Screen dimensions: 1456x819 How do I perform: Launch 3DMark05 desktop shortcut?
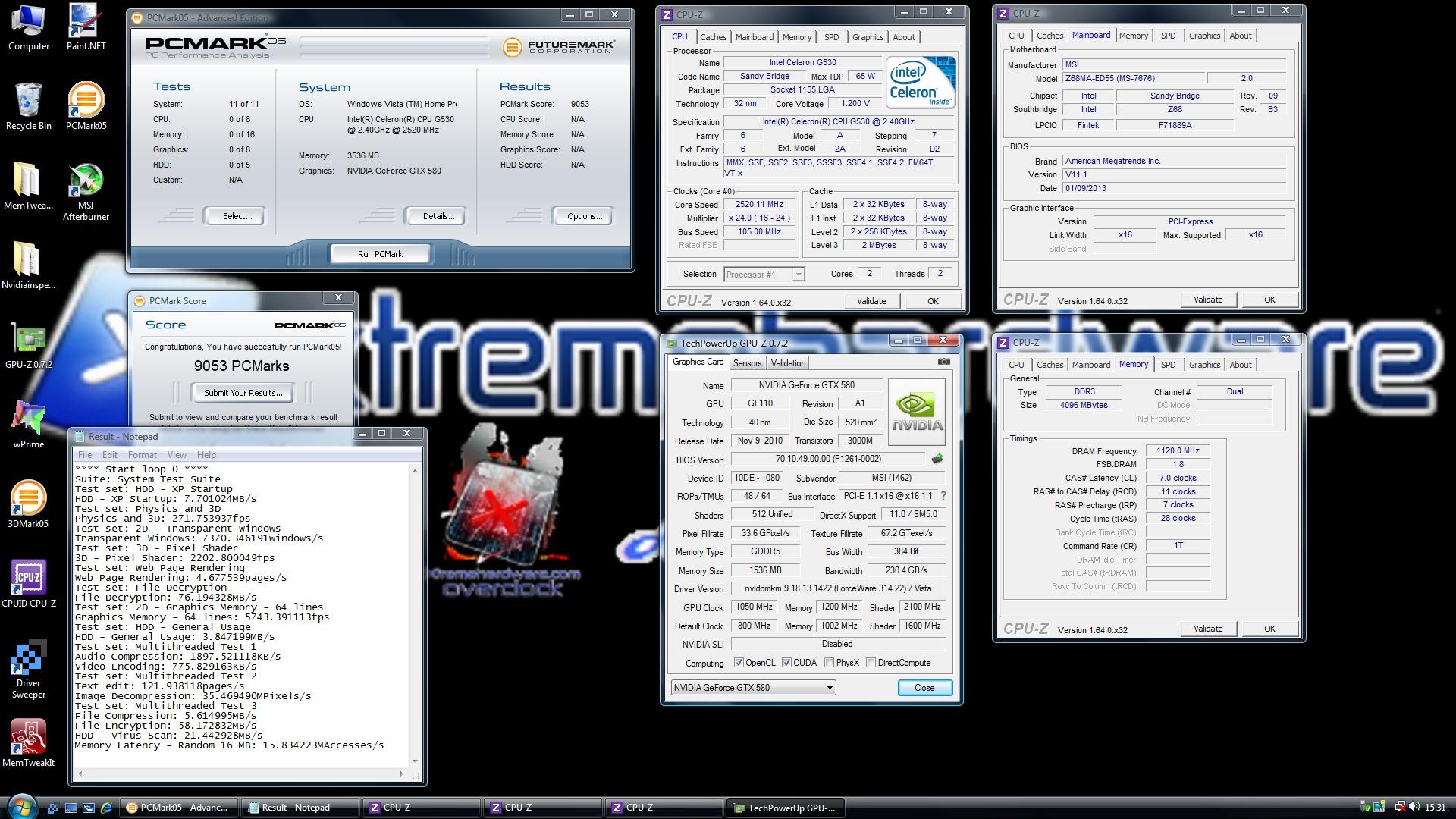29,504
